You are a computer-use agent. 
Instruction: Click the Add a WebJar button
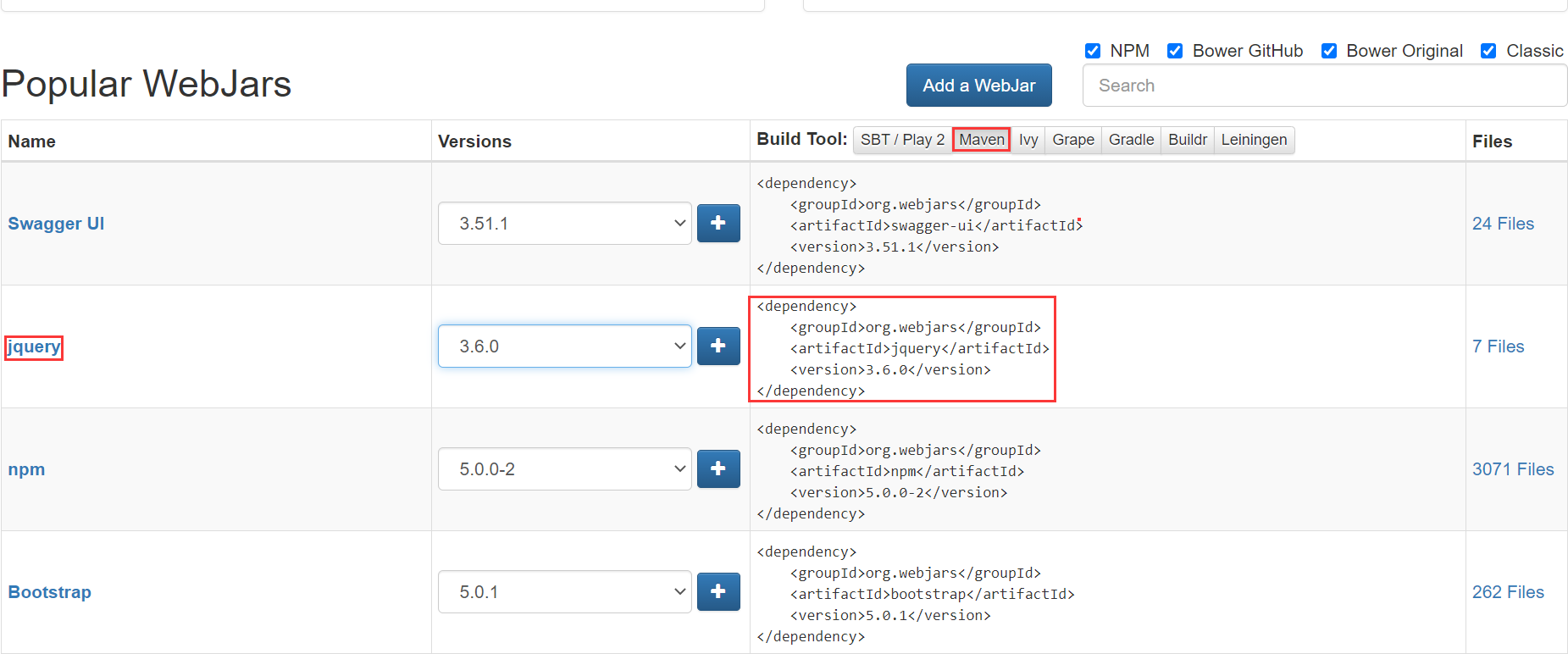[978, 86]
